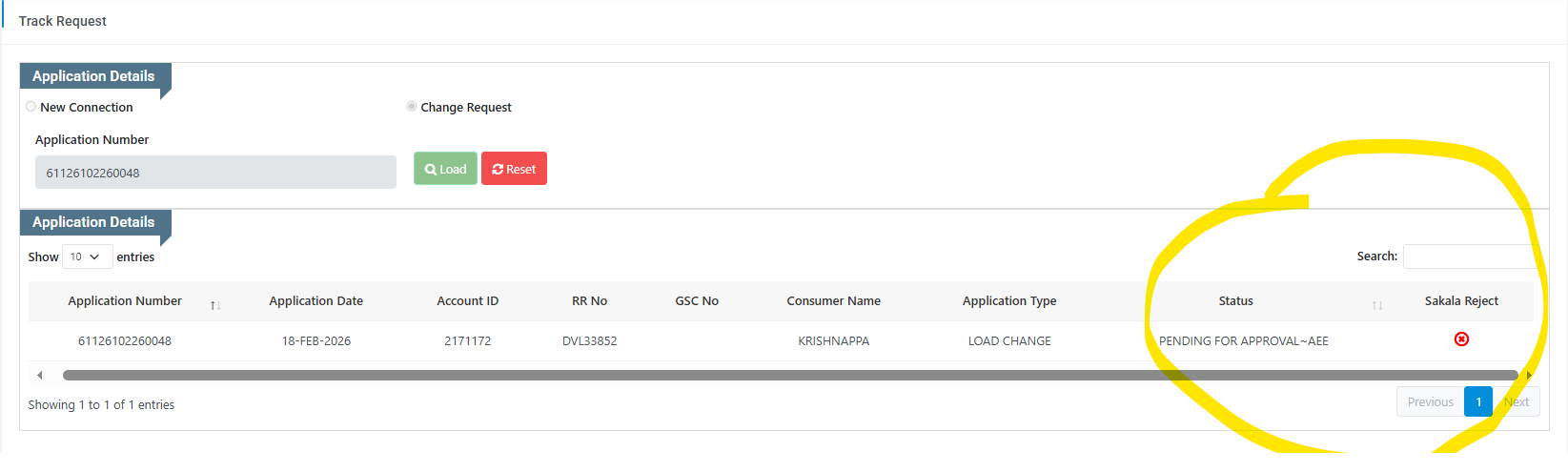This screenshot has width=1568, height=472.
Task: Sort by the Status column arrows
Action: click(x=1376, y=305)
